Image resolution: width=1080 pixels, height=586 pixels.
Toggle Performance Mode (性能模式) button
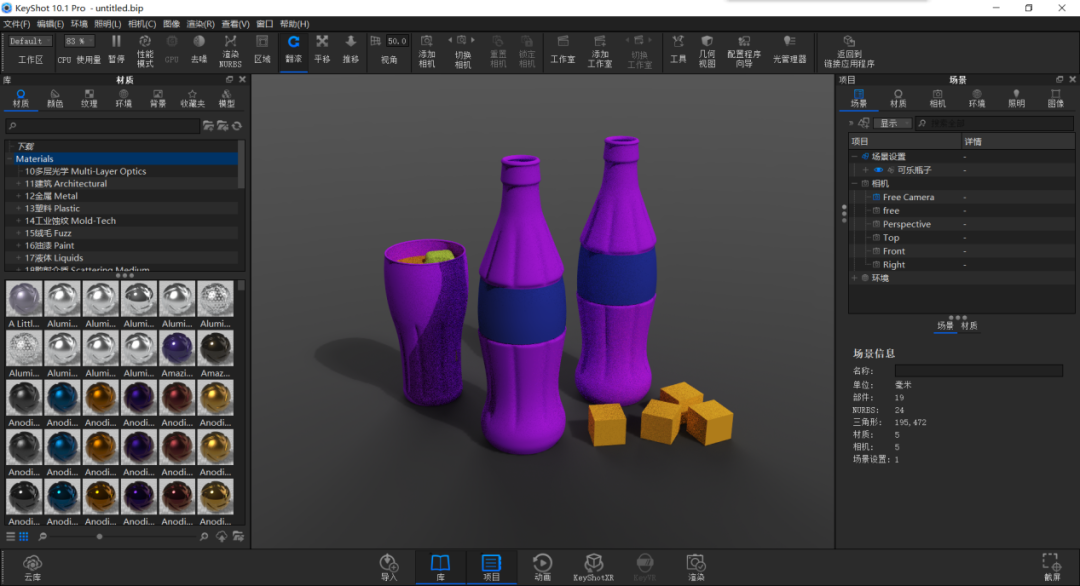coord(145,51)
